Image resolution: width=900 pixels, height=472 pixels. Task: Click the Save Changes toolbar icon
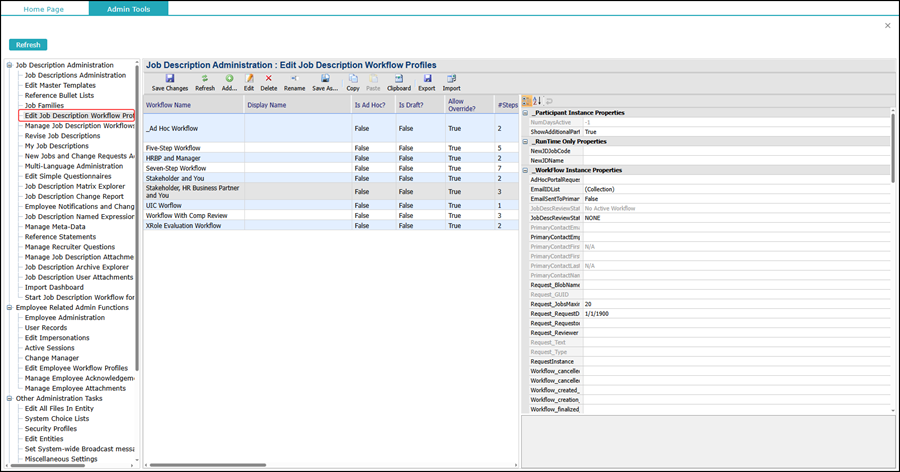[x=169, y=78]
